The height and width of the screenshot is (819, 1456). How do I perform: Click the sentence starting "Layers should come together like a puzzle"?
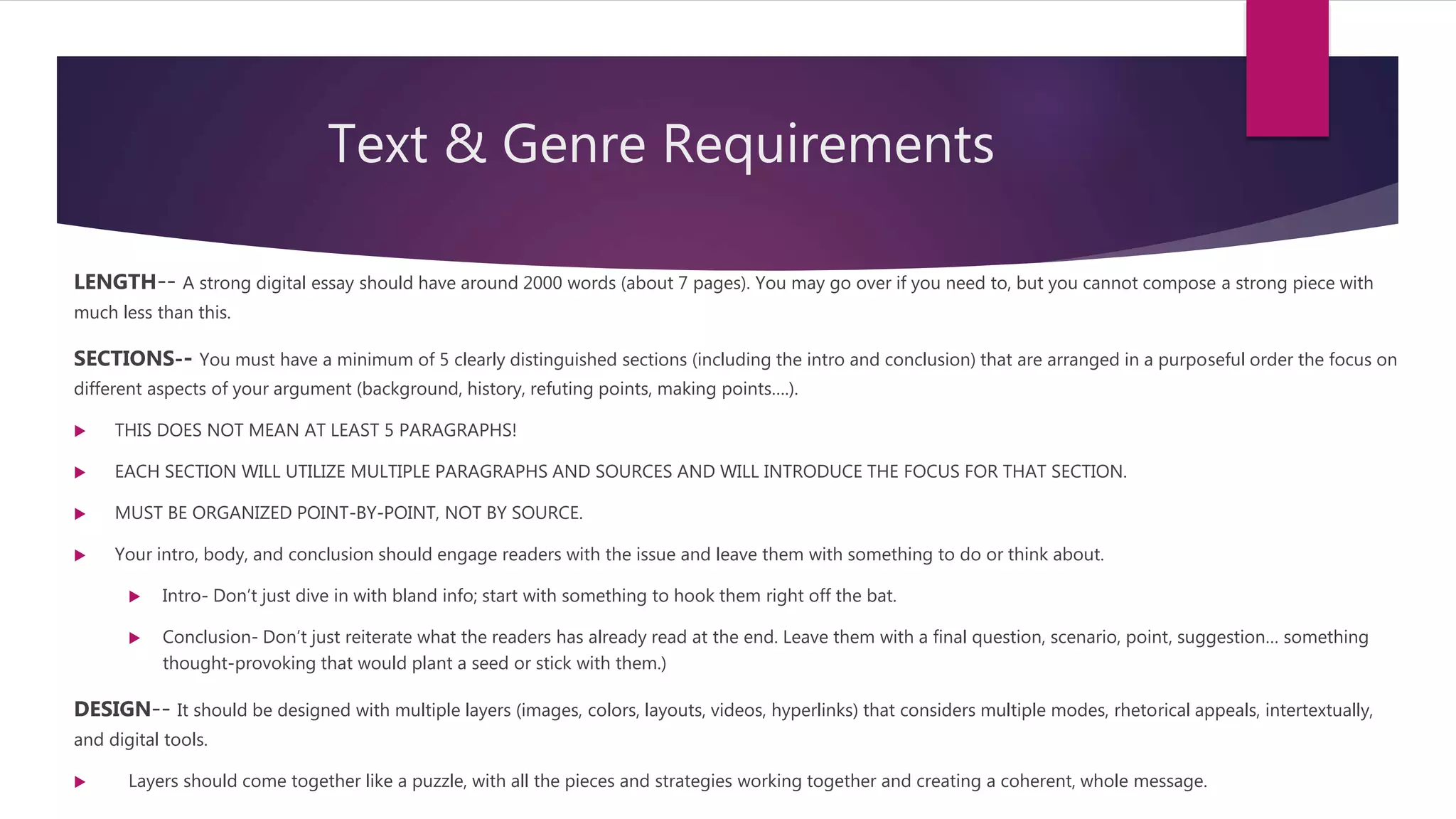tap(668, 781)
